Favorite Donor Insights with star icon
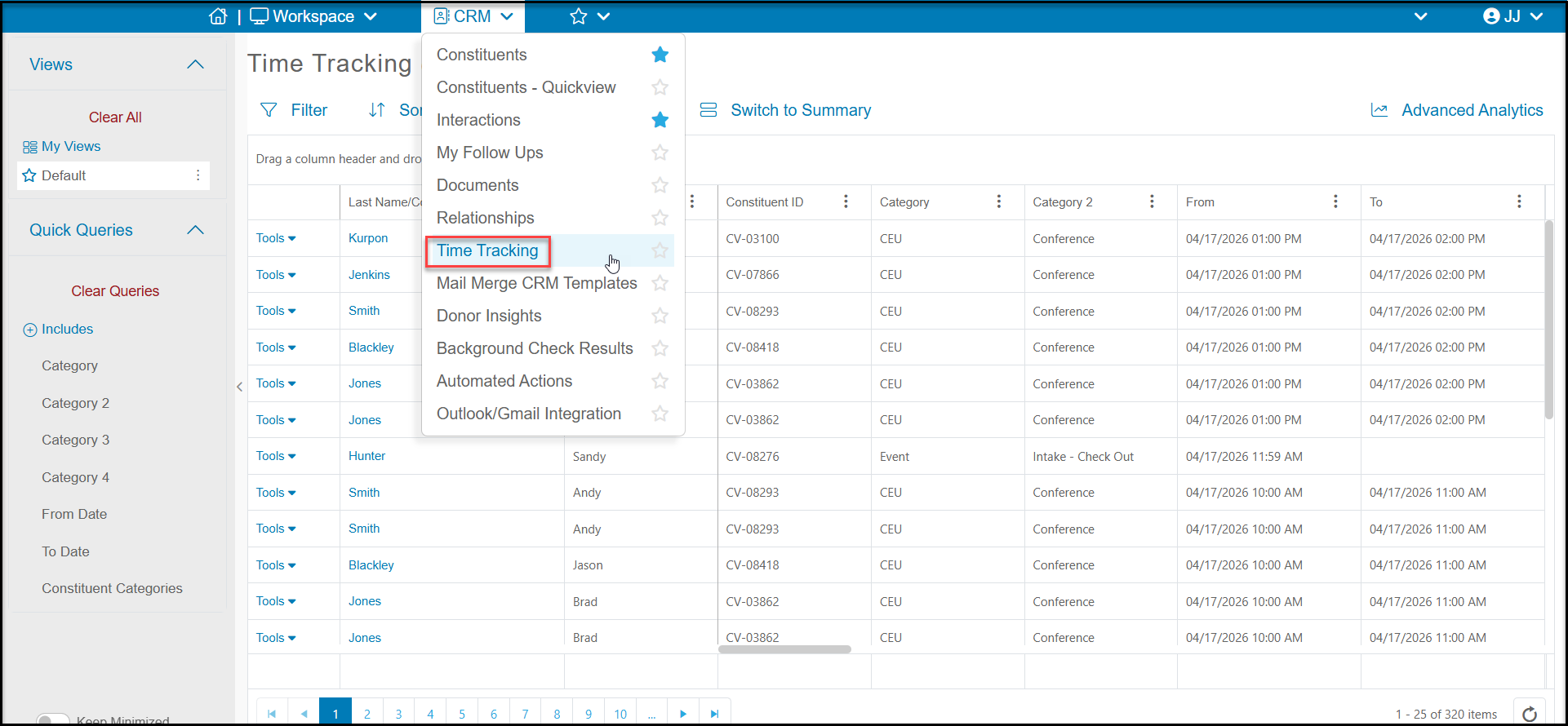 (x=660, y=316)
